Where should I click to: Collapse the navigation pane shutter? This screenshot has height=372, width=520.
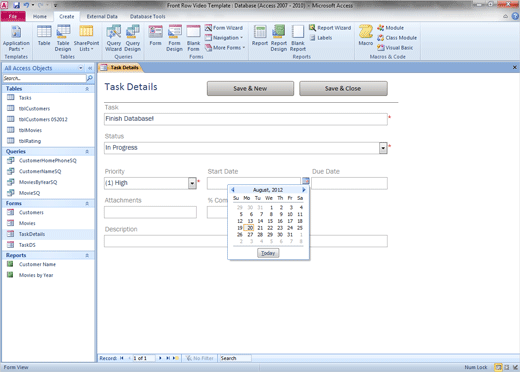point(90,68)
